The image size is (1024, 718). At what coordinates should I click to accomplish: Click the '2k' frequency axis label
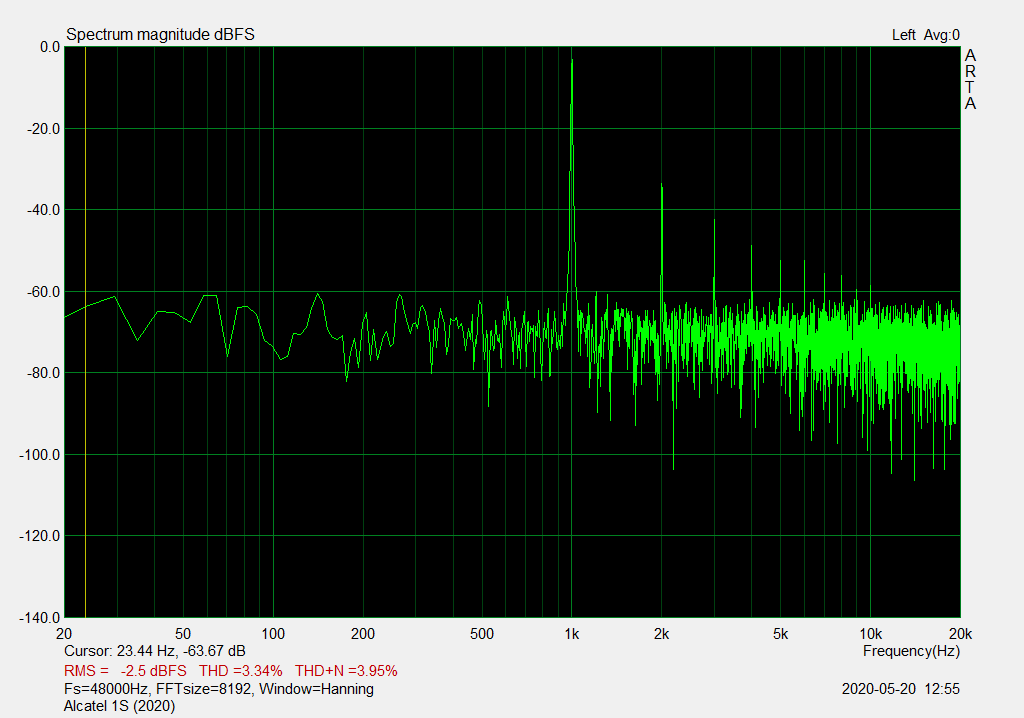662,634
